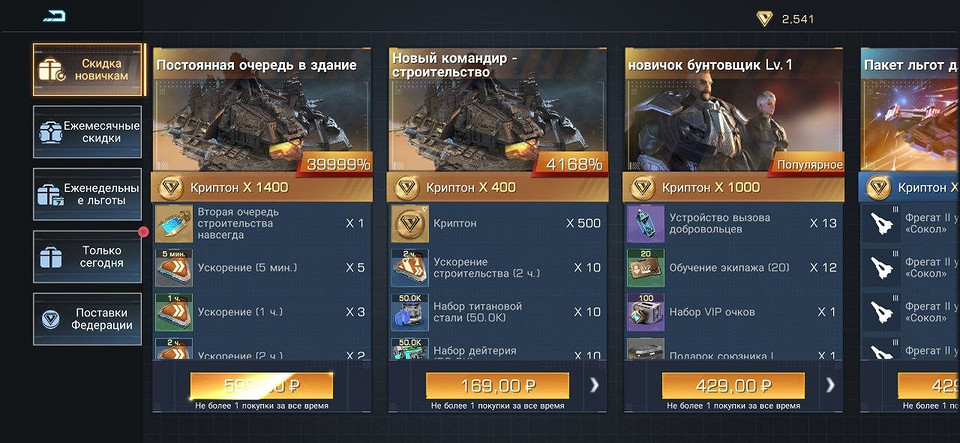Select the titanium steel pack icon
This screenshot has width=960, height=443.
(410, 312)
